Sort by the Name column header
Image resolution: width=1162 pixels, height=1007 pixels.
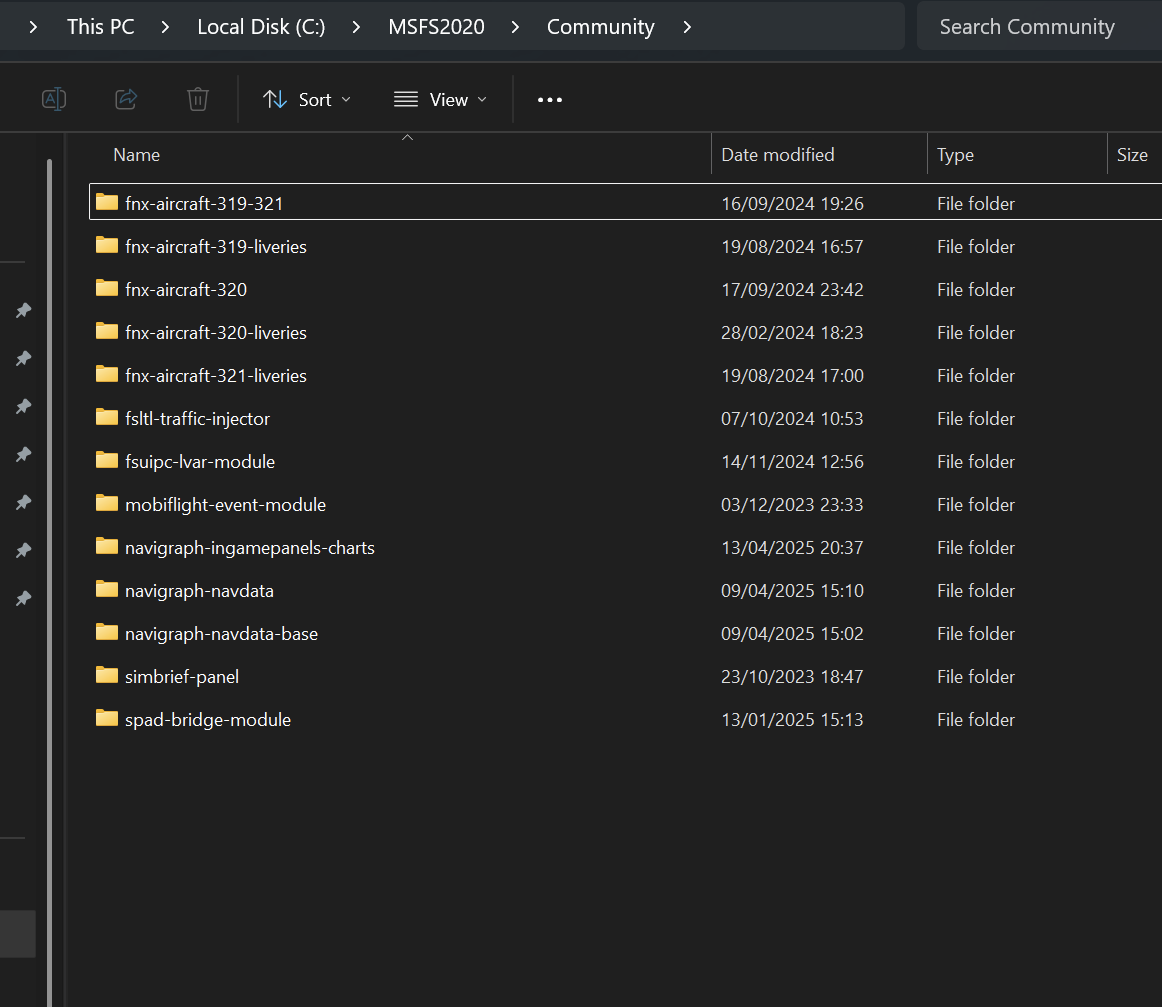[136, 155]
